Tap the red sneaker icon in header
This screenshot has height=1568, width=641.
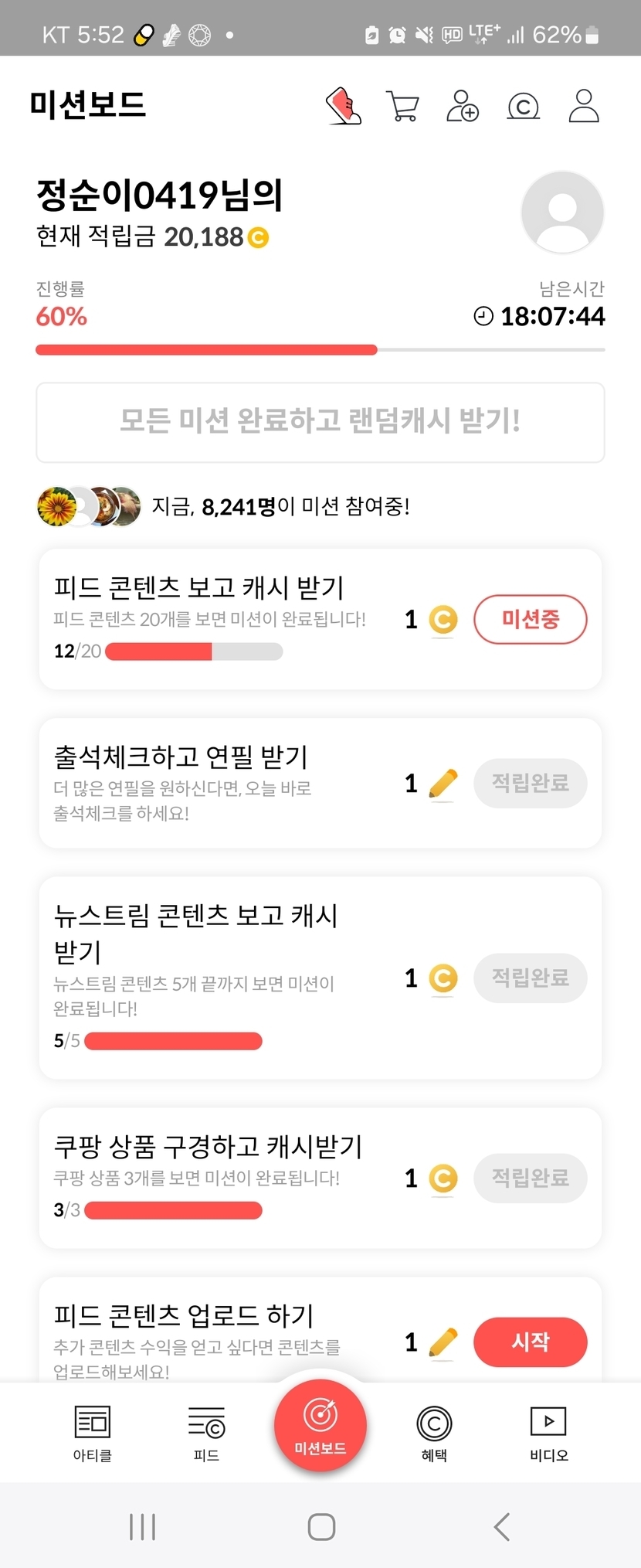[x=344, y=106]
